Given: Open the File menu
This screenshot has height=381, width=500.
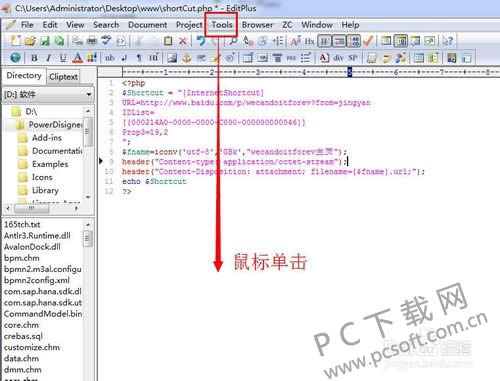Looking at the screenshot, I should (27, 25).
